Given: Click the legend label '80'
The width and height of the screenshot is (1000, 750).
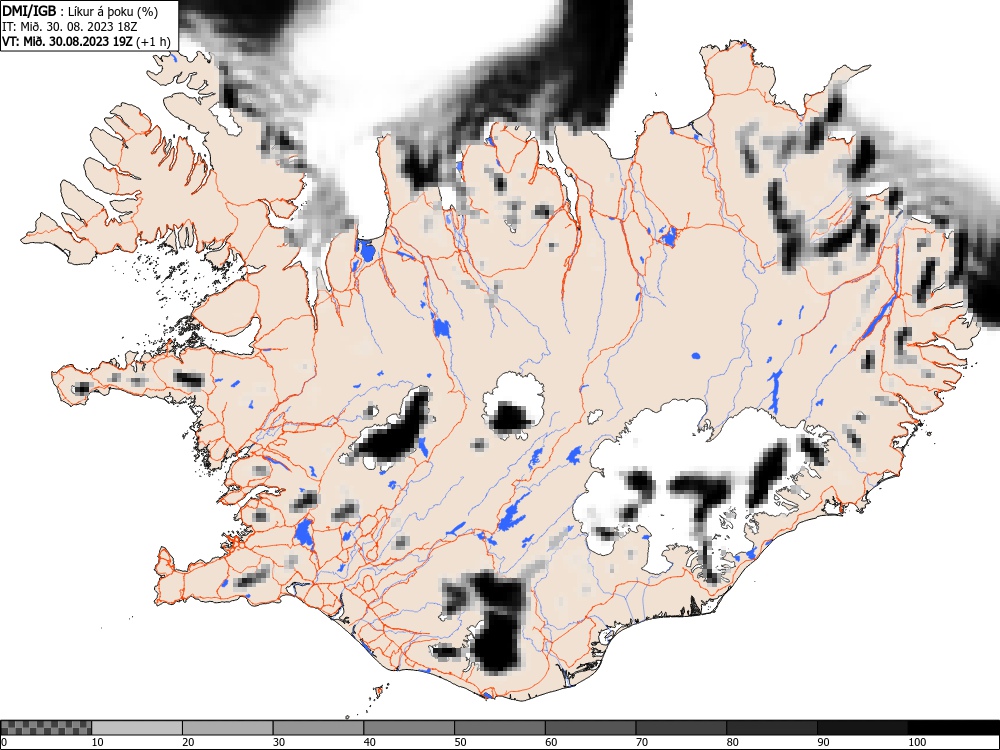Looking at the screenshot, I should coord(732,742).
